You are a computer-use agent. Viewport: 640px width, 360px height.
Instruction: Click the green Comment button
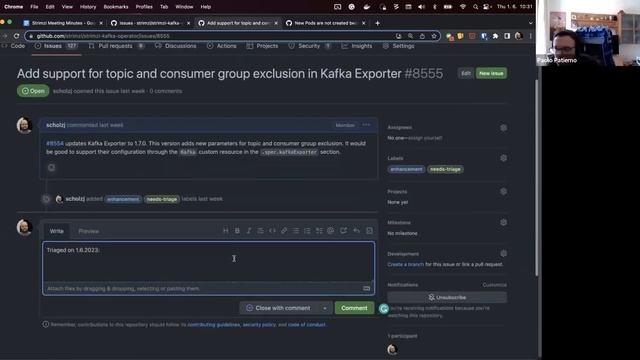(x=354, y=308)
